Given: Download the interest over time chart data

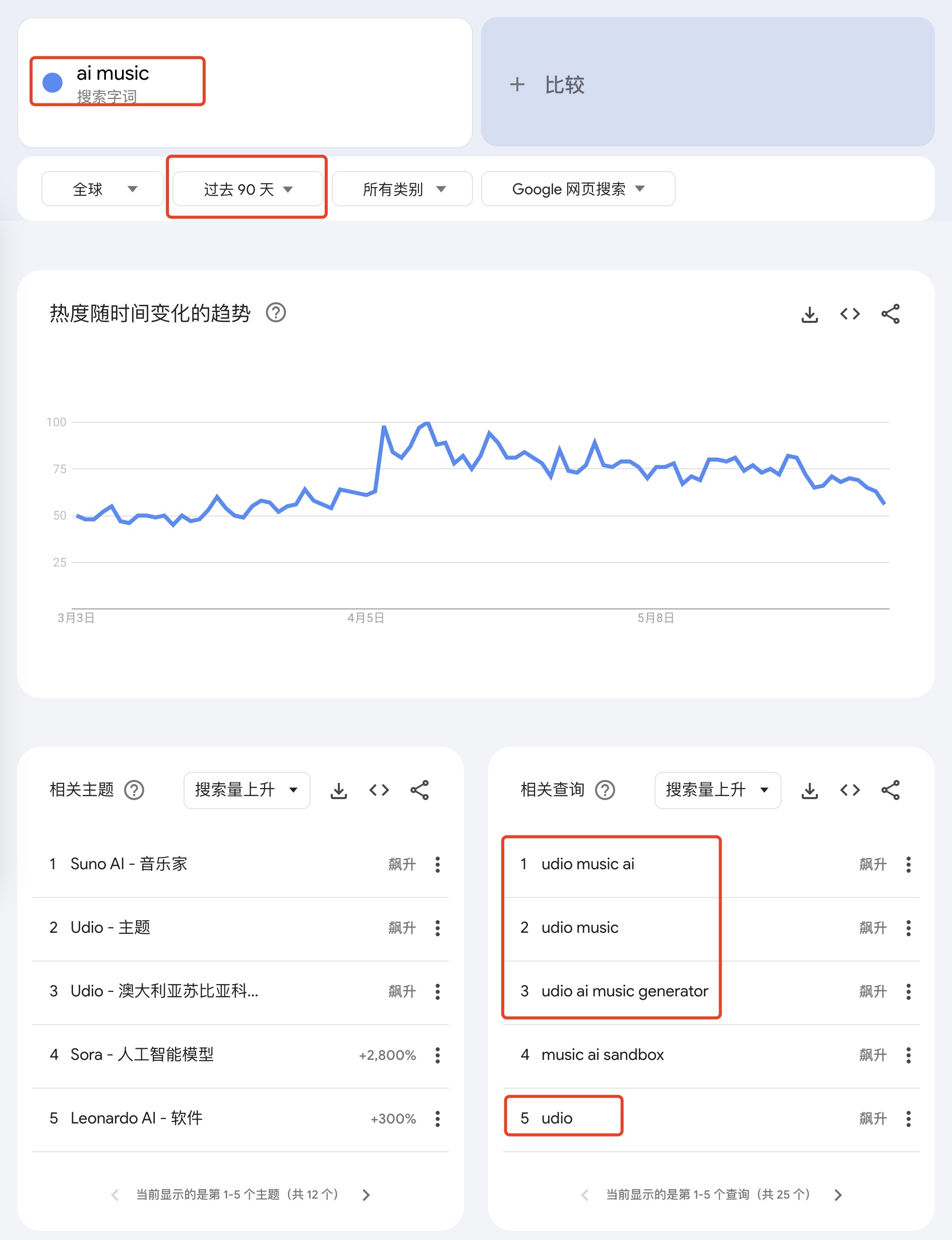Looking at the screenshot, I should (810, 314).
